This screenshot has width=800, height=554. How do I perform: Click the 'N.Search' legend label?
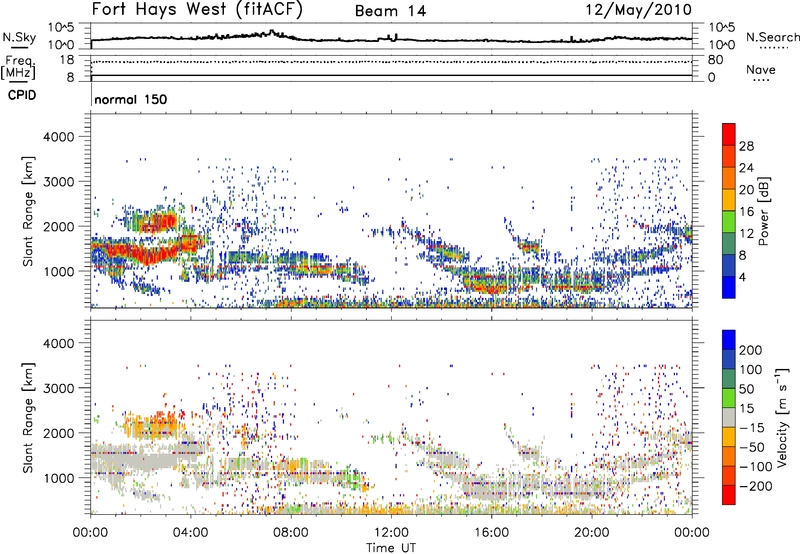click(x=773, y=37)
